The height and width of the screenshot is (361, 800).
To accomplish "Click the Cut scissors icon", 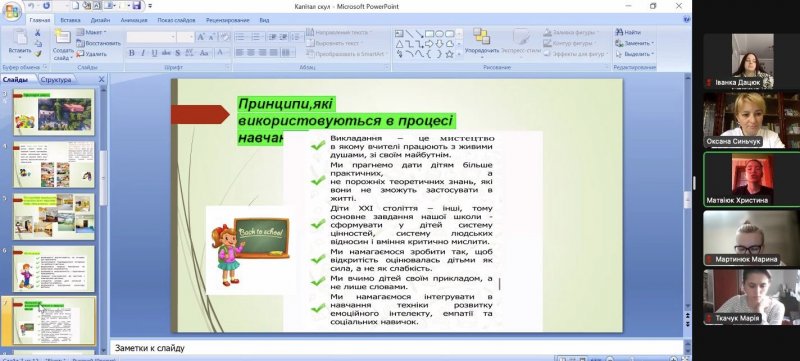I will (x=37, y=33).
